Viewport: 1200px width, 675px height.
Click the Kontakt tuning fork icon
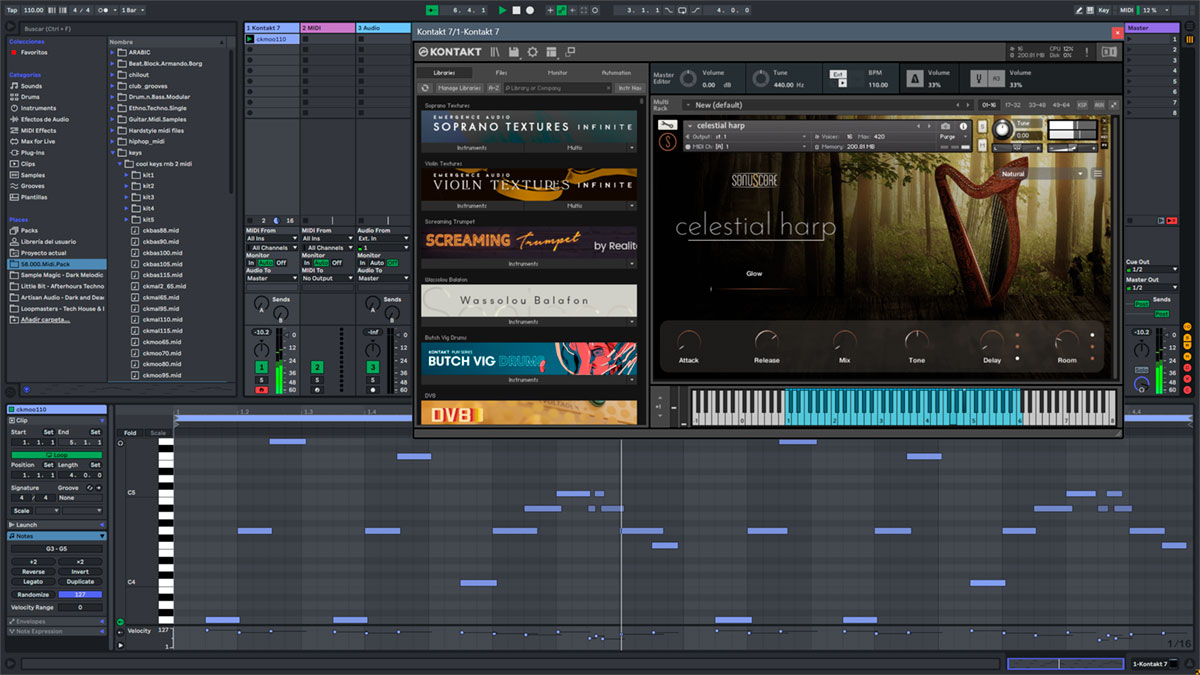tap(977, 78)
